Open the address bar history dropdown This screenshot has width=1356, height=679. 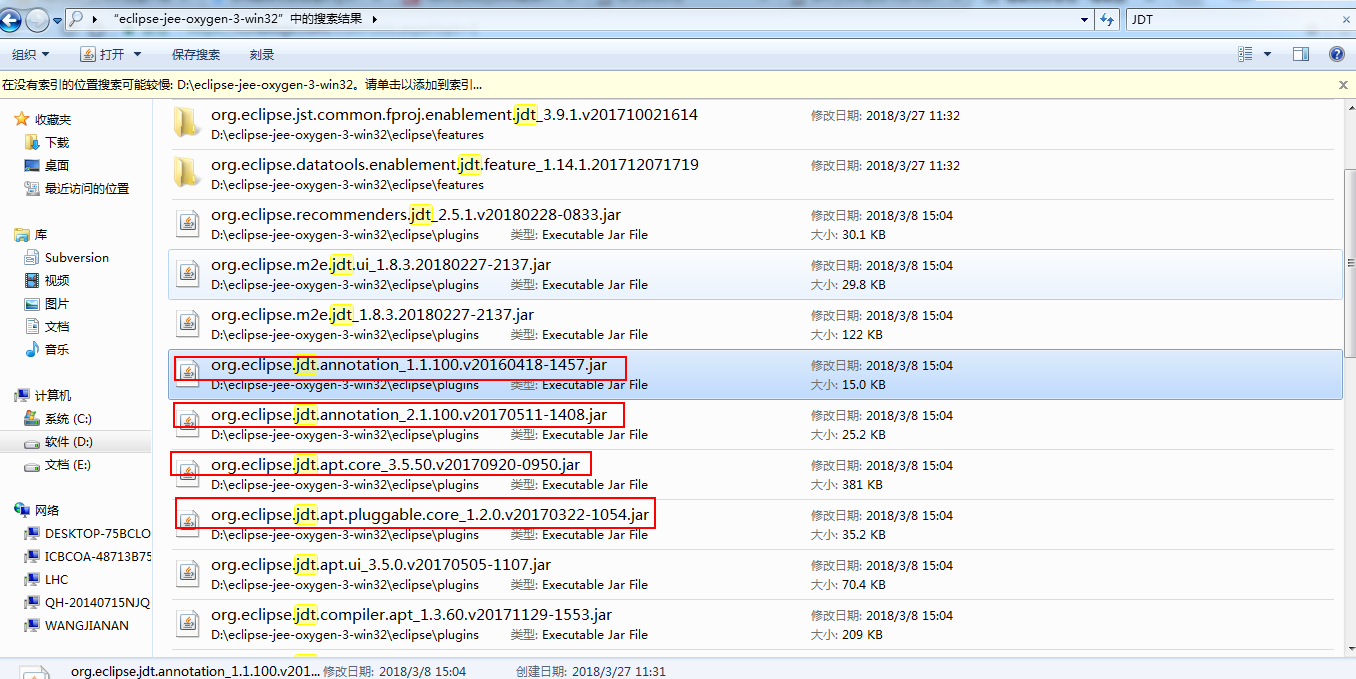click(1085, 19)
